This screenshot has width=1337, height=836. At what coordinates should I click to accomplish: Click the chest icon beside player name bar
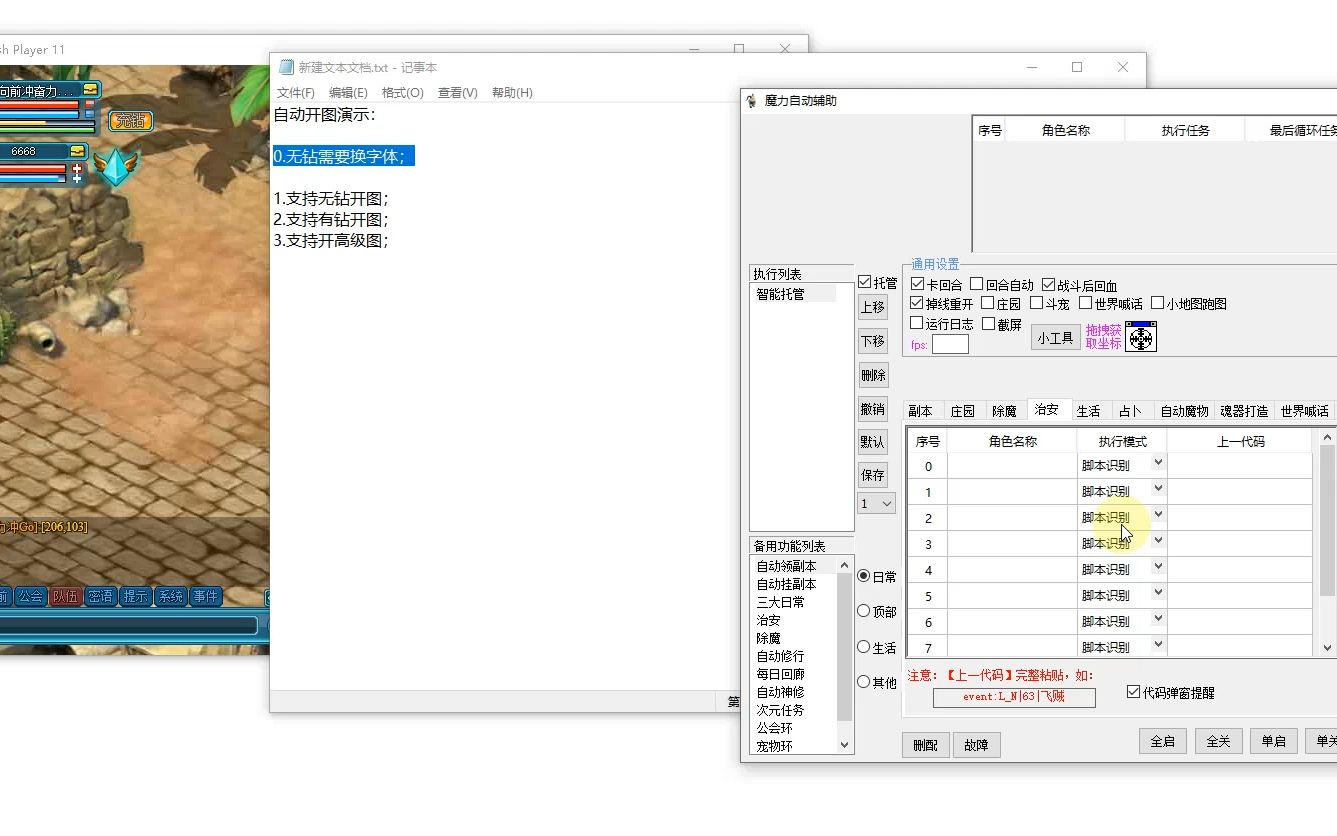click(91, 90)
